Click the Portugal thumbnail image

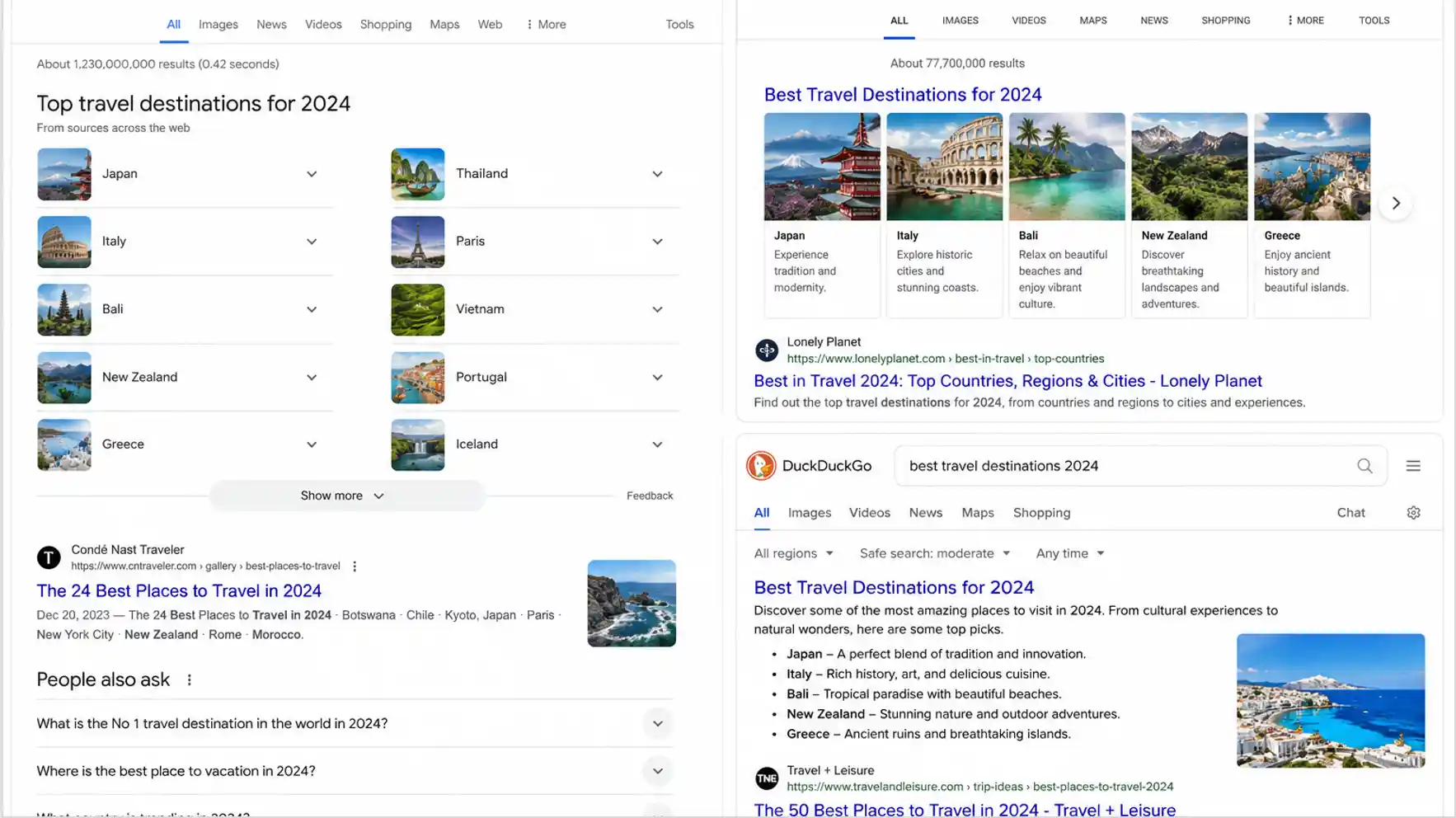[418, 377]
